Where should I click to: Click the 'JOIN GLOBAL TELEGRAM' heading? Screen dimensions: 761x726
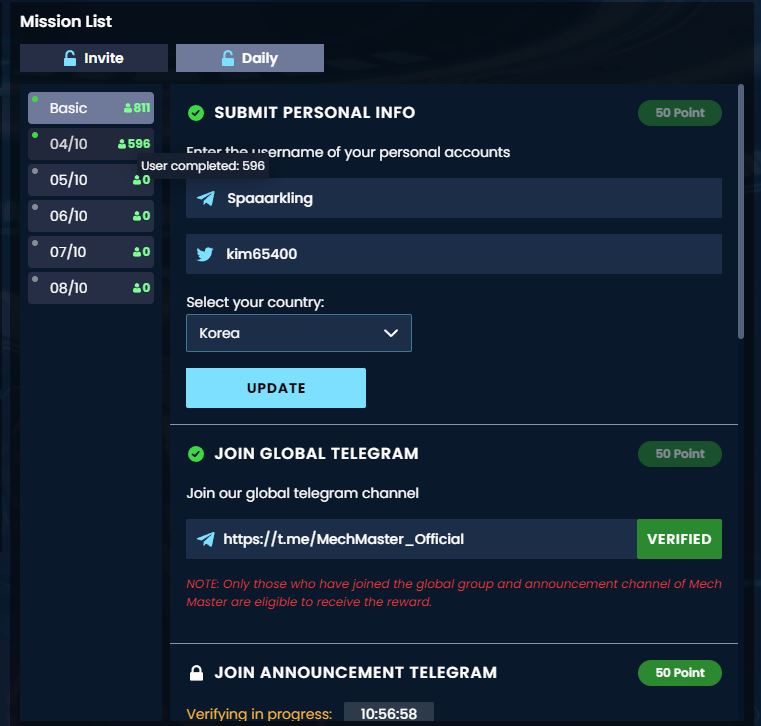point(316,454)
